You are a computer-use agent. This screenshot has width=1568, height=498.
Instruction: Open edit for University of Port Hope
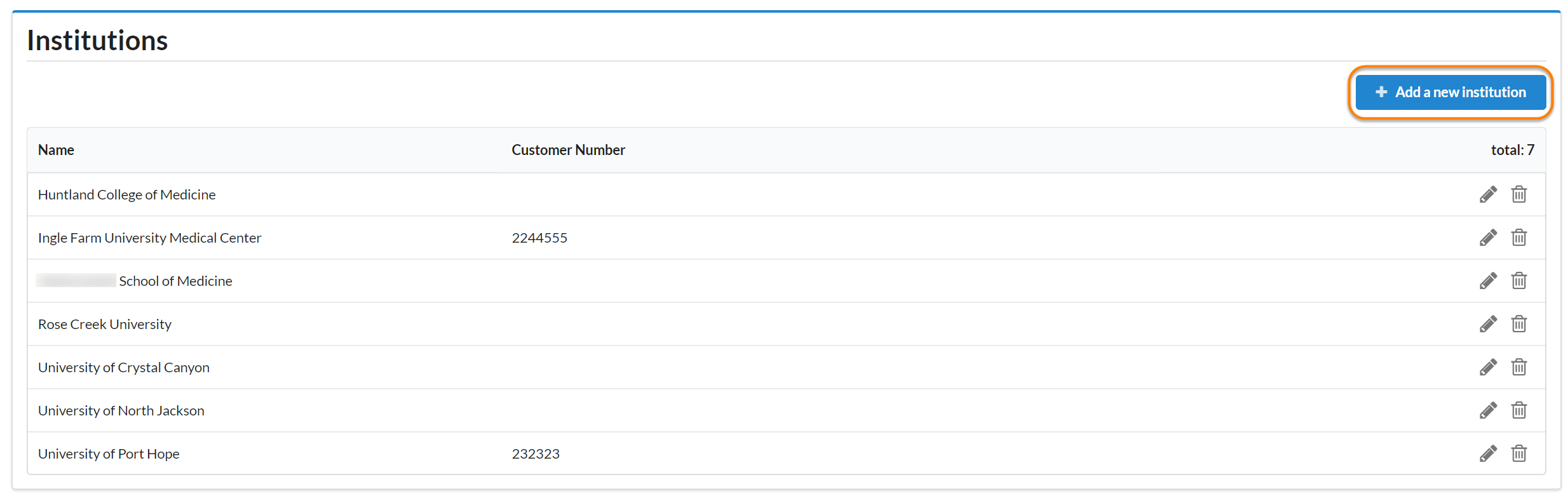pyautogui.click(x=1488, y=454)
